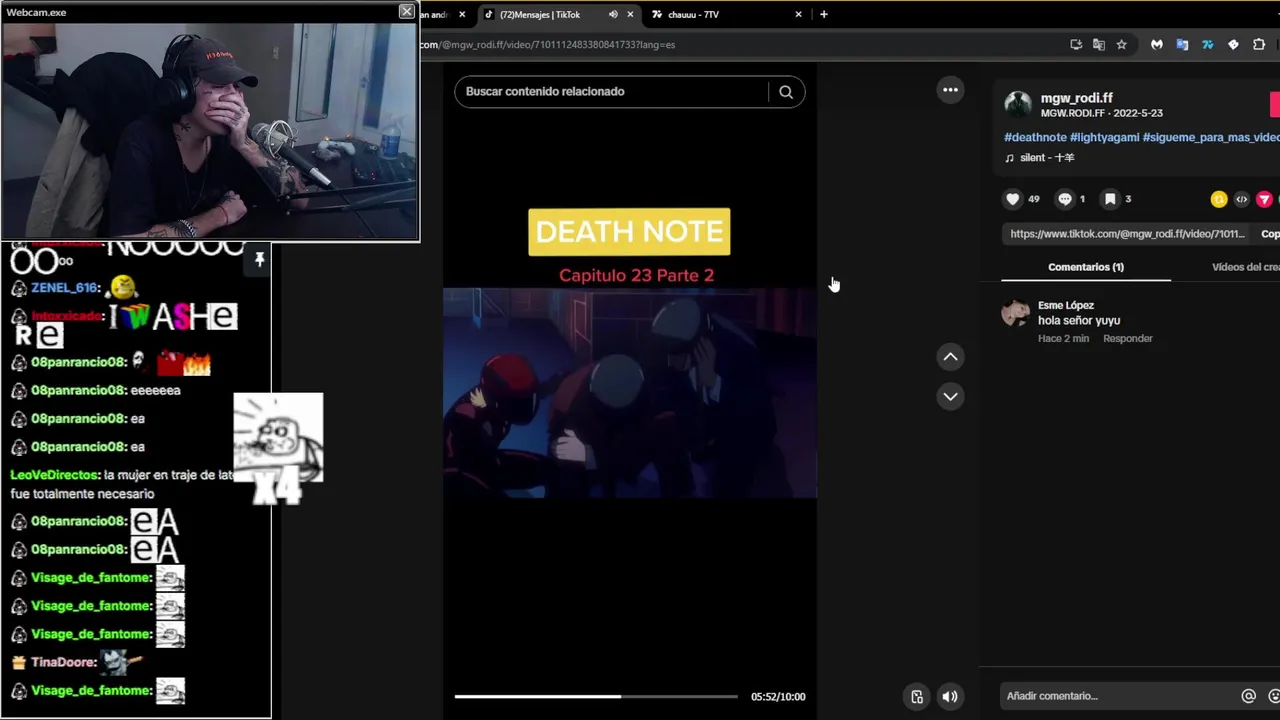This screenshot has height=720, width=1280.
Task: Open the three-dot more options menu
Action: (950, 90)
